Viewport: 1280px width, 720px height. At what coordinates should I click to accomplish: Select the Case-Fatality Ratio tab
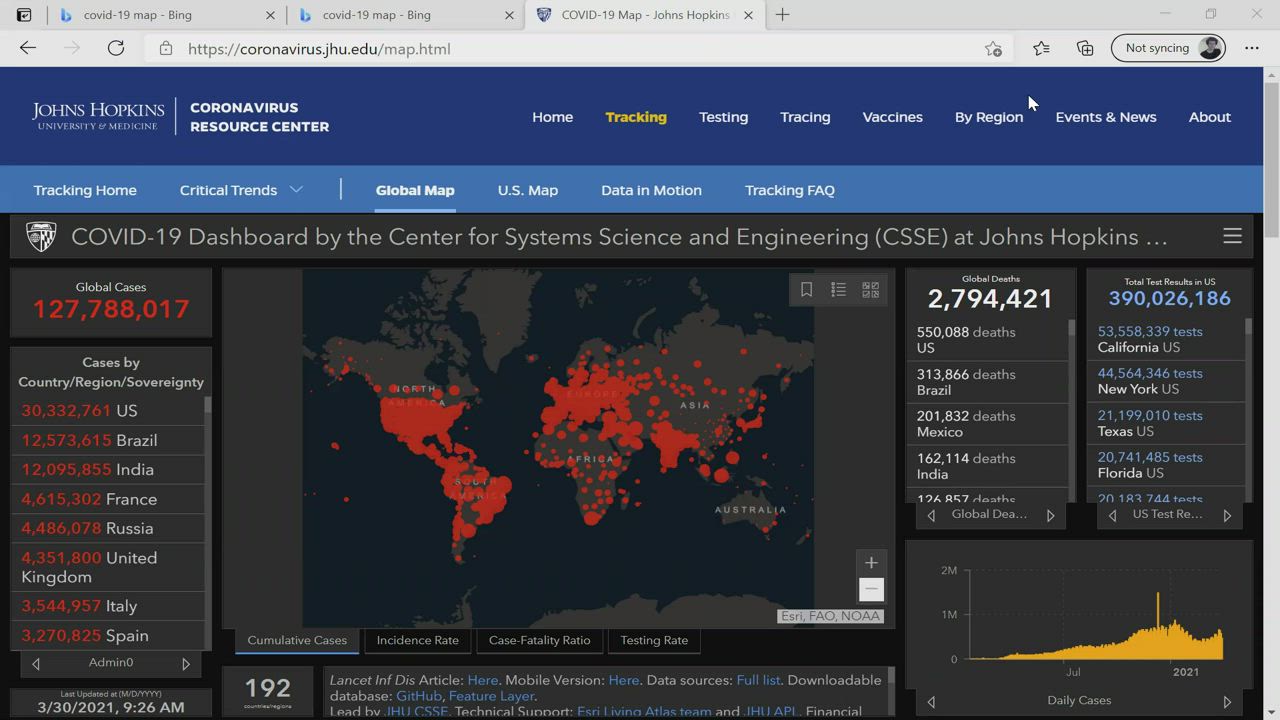539,640
